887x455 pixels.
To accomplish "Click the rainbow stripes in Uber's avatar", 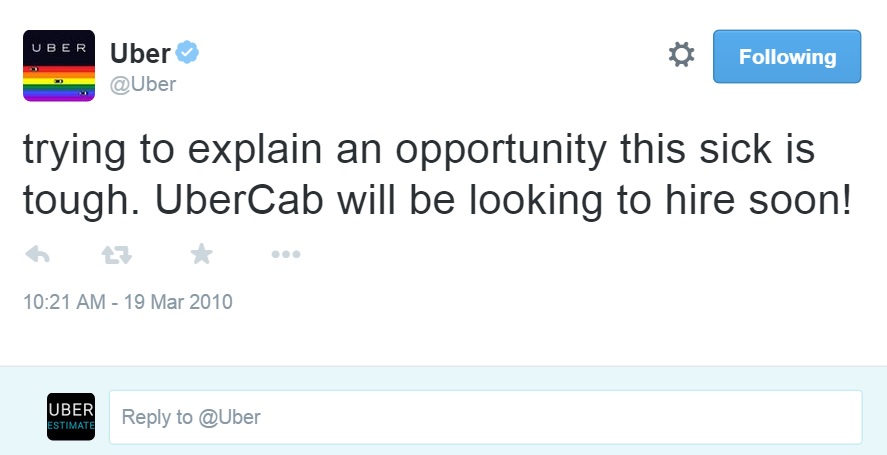I will tap(59, 82).
